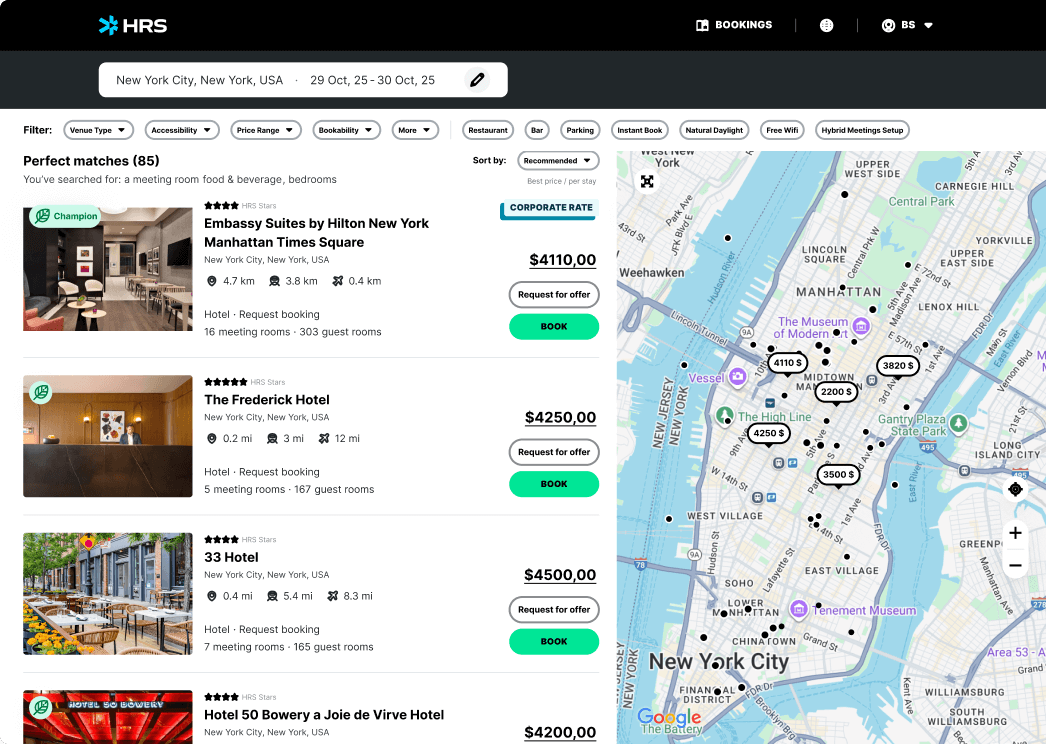Zoom in on the map
1046x744 pixels.
(x=1015, y=533)
